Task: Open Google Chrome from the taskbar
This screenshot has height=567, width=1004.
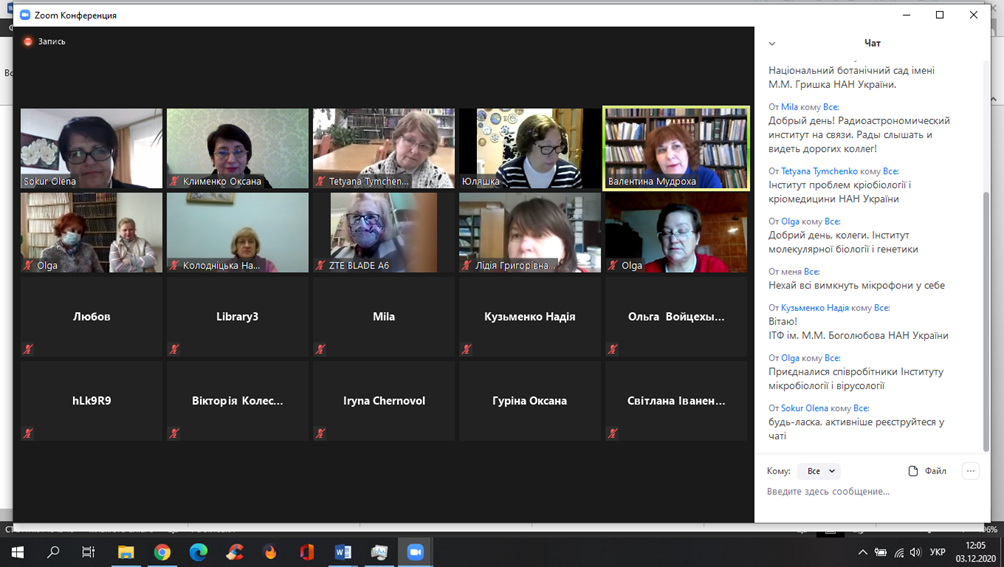Action: [x=162, y=552]
